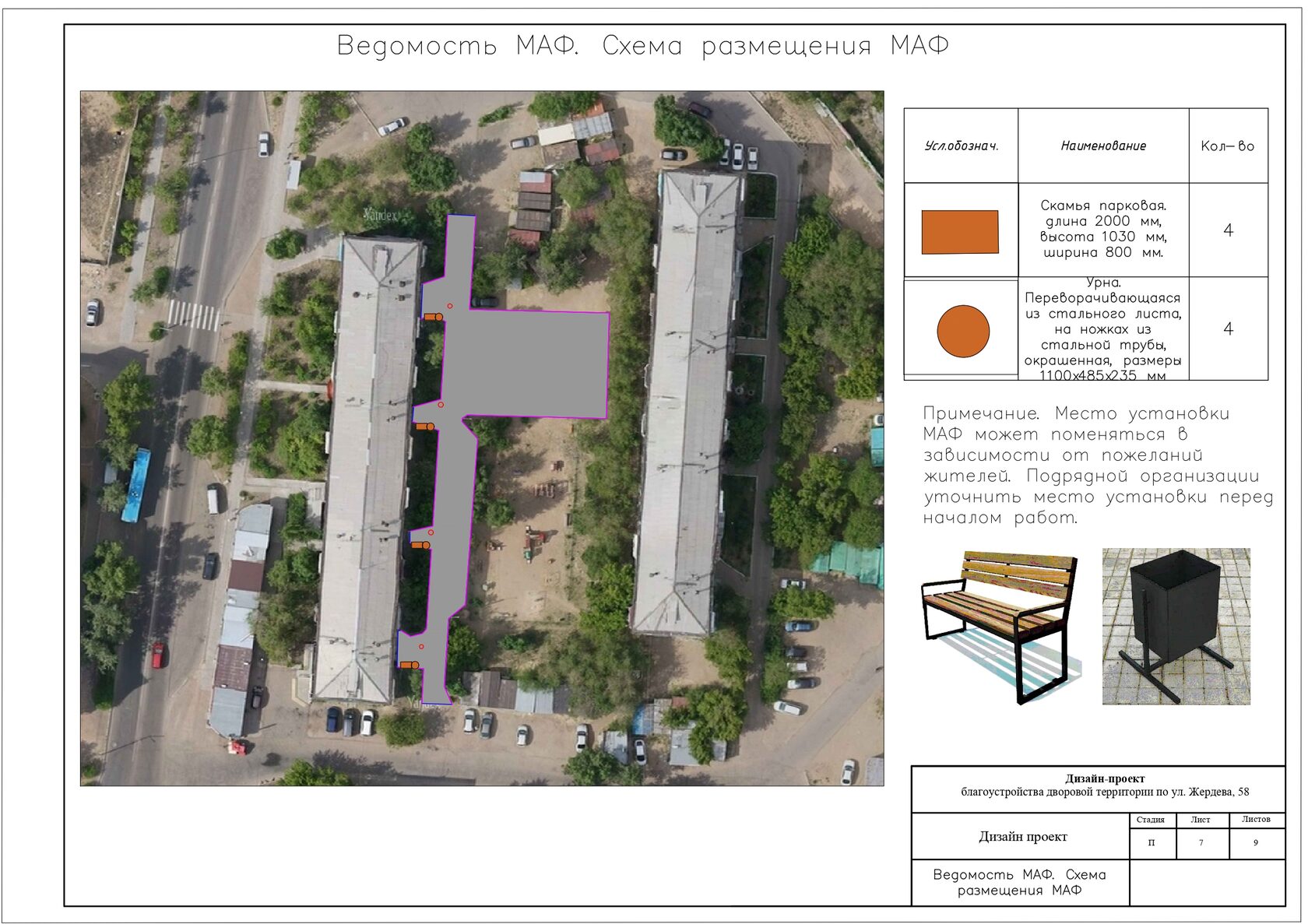
Task: Click the sheet number 7 cell
Action: pos(1201,843)
